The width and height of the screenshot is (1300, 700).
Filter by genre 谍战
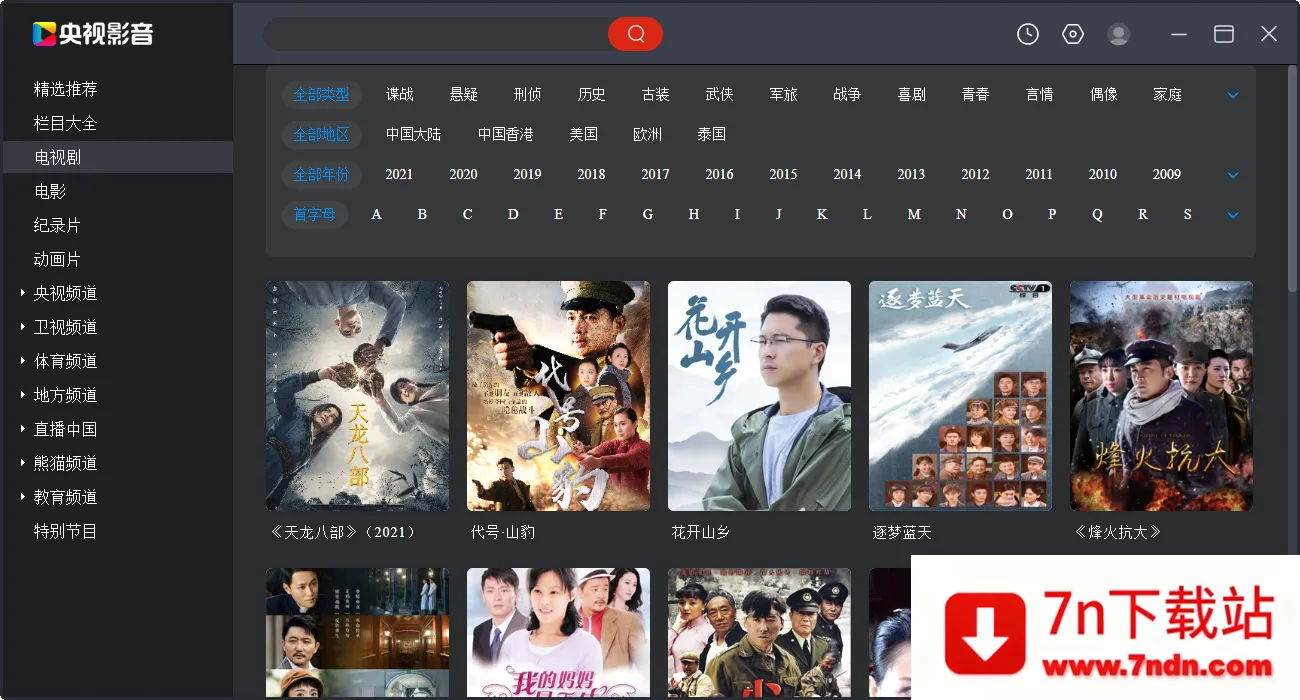400,94
